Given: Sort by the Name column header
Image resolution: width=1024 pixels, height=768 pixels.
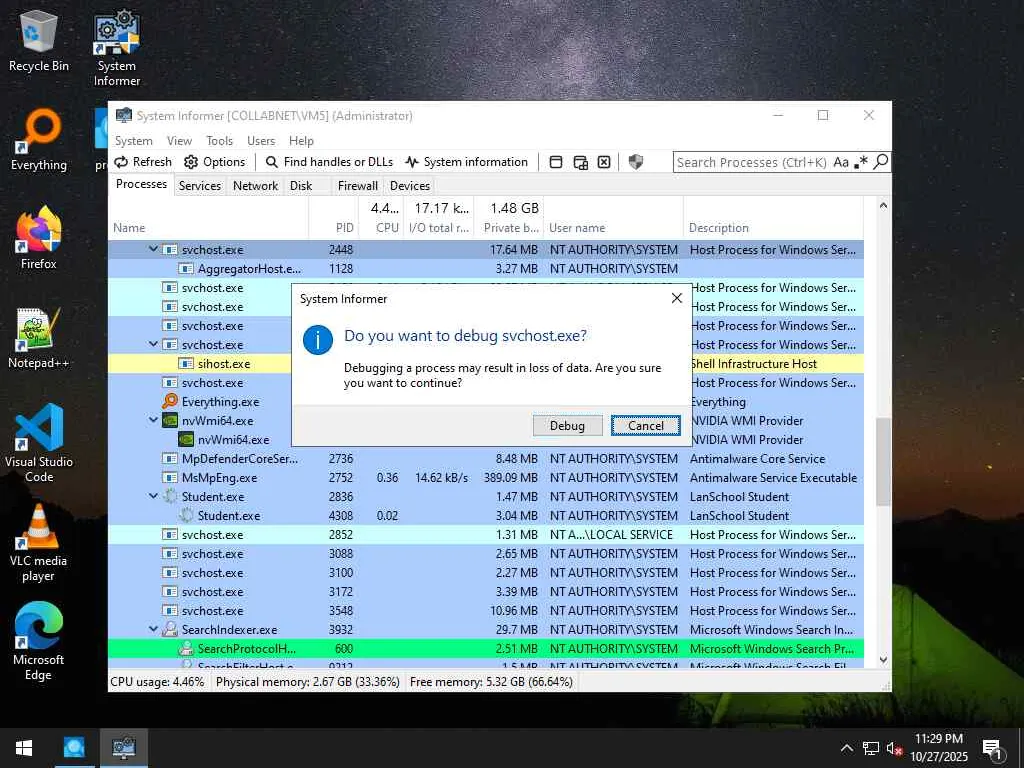Looking at the screenshot, I should [208, 228].
